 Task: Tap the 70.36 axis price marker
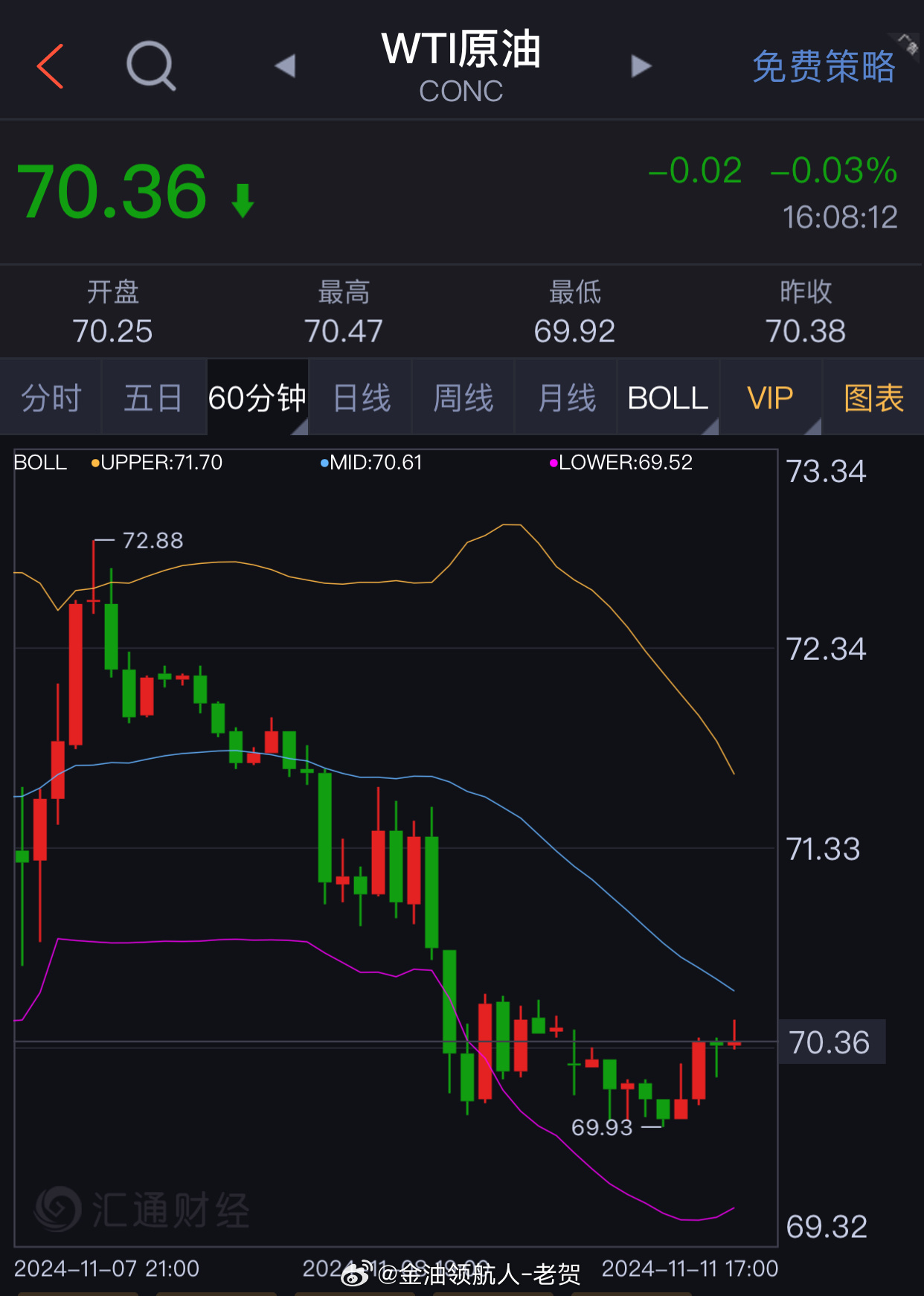(830, 1042)
